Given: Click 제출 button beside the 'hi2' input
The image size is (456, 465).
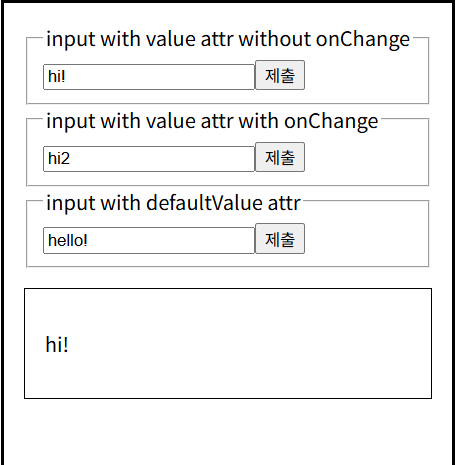Looking at the screenshot, I should click(x=280, y=157).
